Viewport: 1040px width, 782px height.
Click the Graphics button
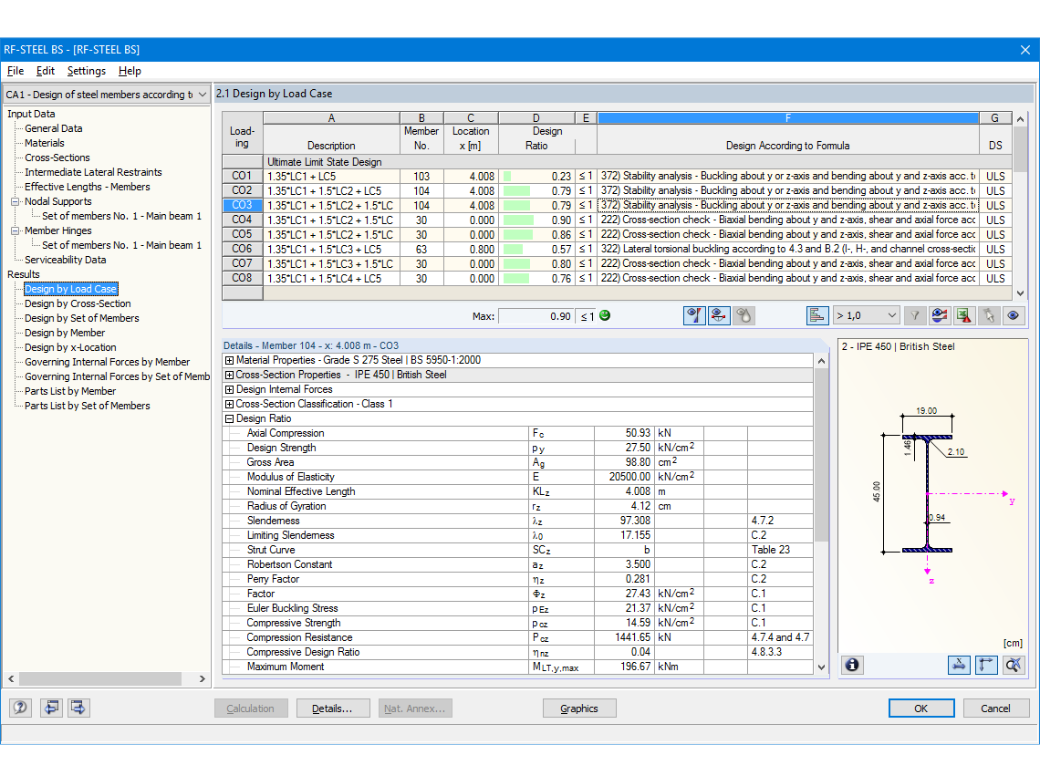pyautogui.click(x=579, y=708)
